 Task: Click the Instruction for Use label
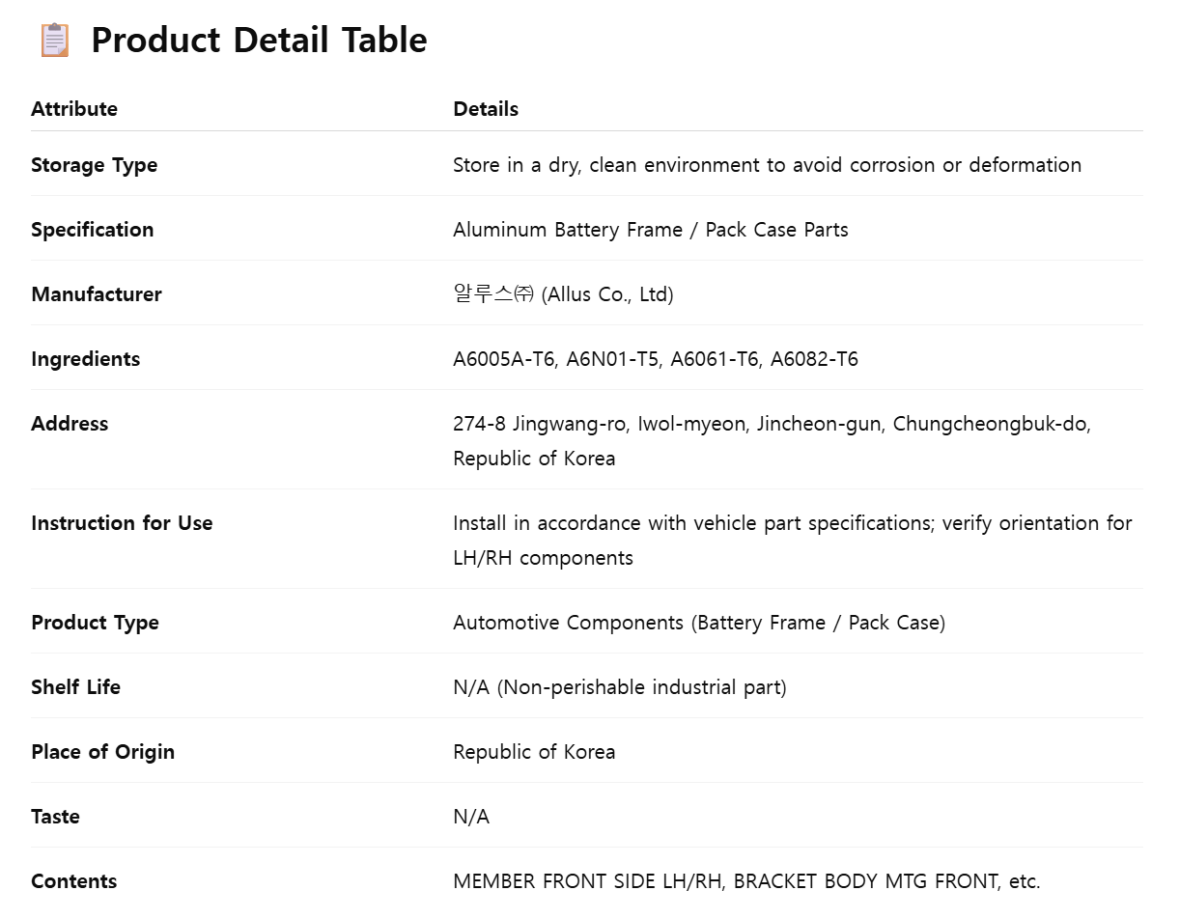pos(122,523)
